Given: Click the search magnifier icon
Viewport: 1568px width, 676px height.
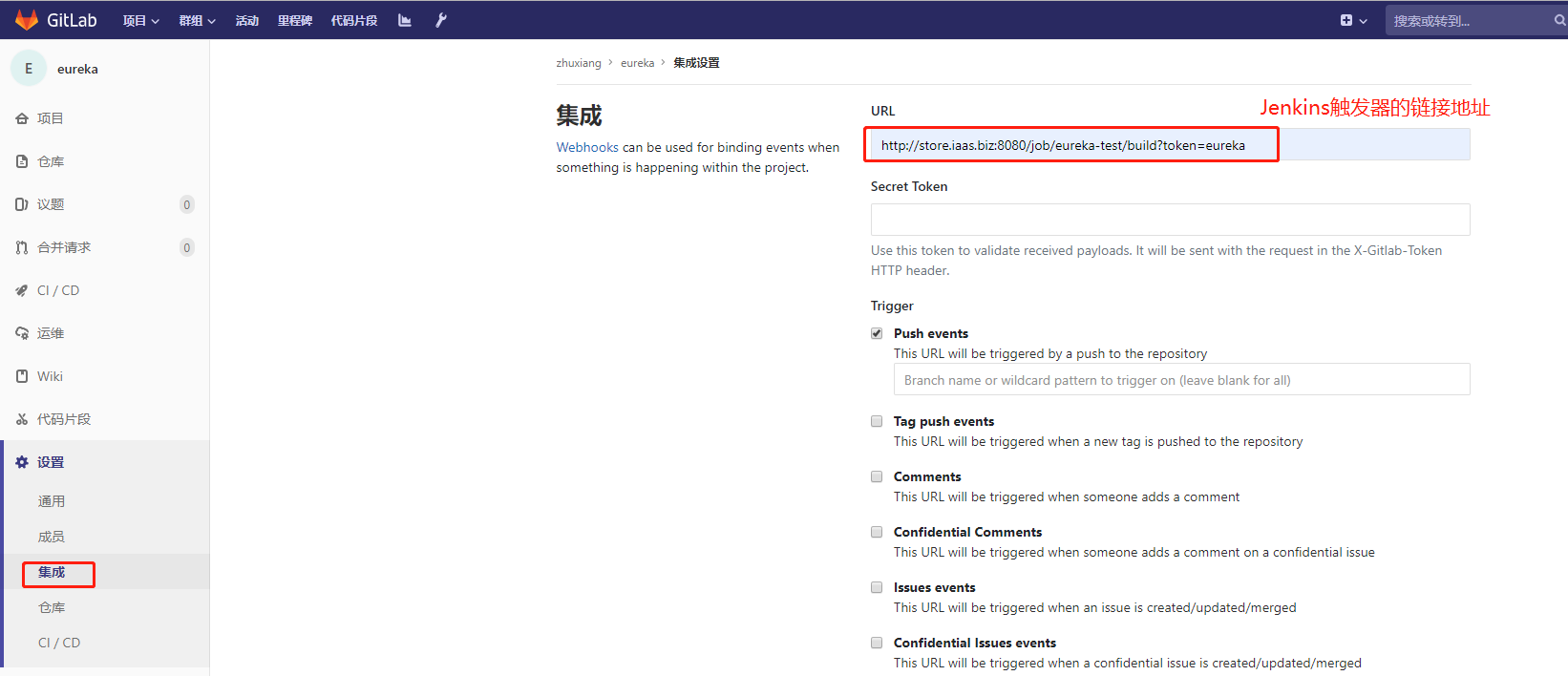Looking at the screenshot, I should [1559, 20].
